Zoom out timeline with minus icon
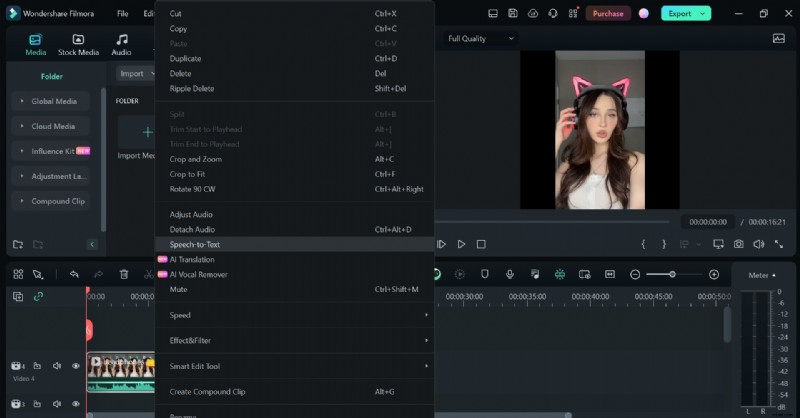This screenshot has width=800, height=418. pos(635,275)
